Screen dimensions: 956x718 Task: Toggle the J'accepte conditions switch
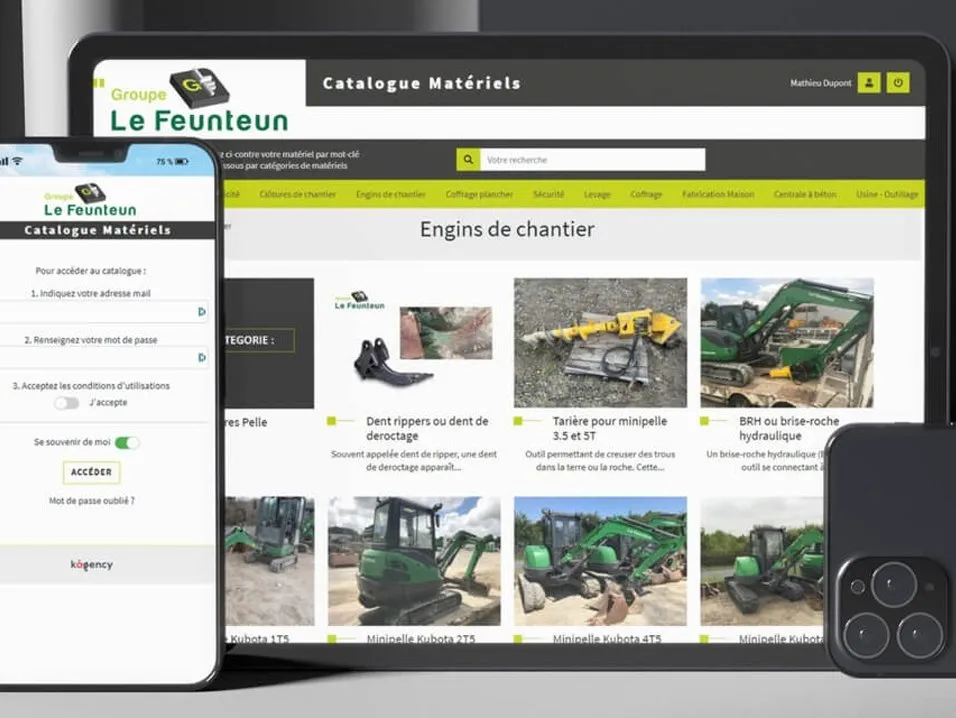pos(67,403)
